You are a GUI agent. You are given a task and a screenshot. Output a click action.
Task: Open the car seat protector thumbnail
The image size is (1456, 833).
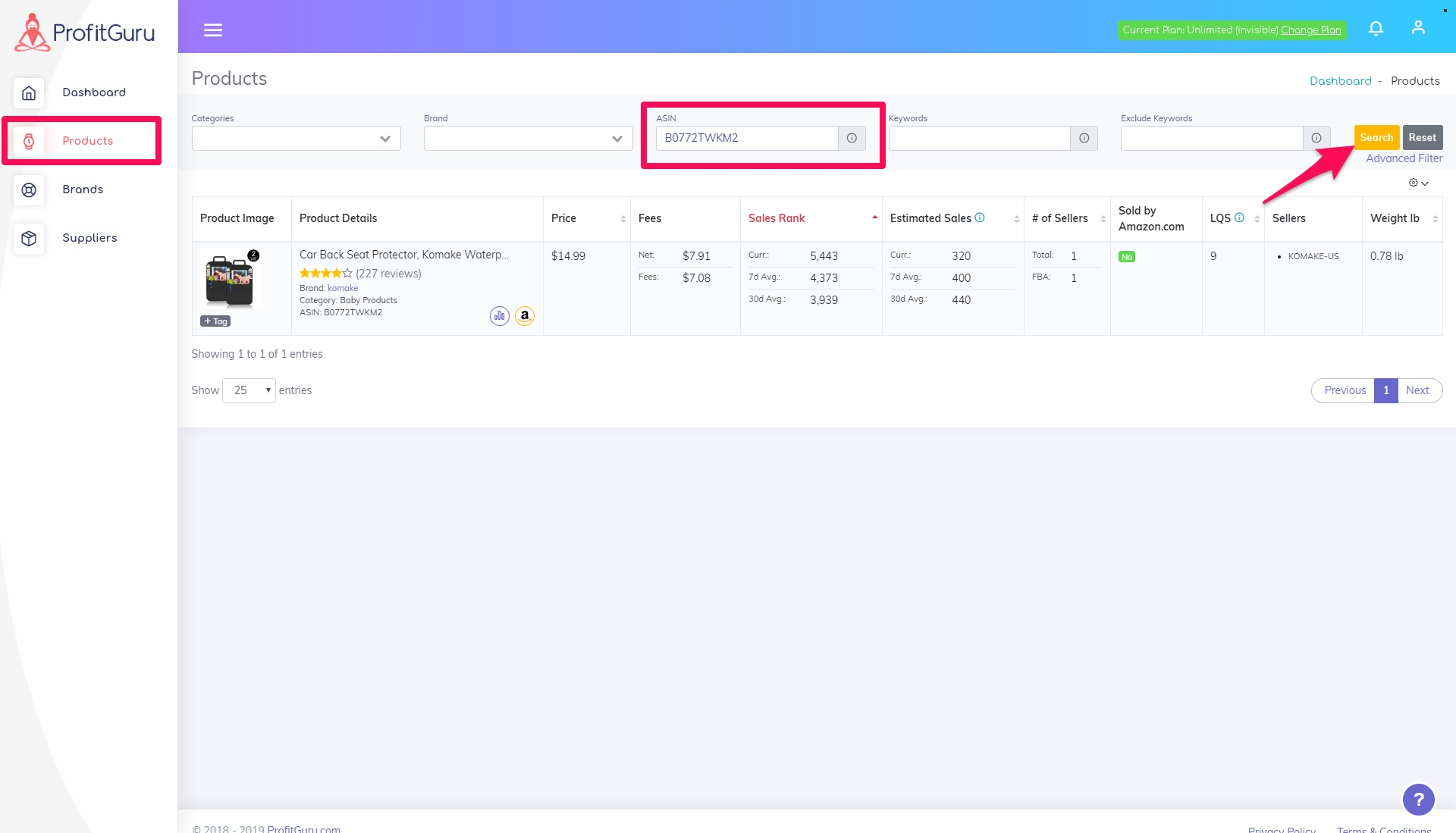point(230,280)
